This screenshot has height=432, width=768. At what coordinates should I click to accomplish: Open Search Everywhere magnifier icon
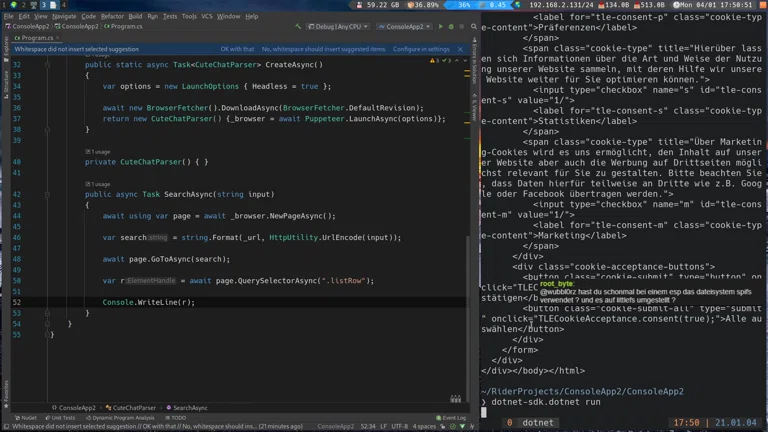(x=474, y=26)
